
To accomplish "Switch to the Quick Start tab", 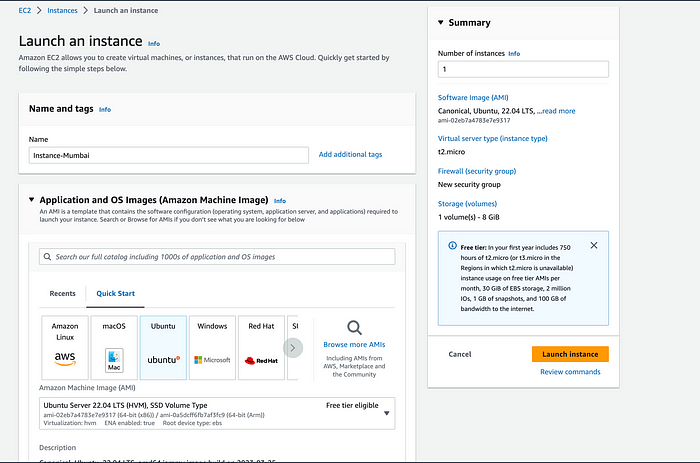I will [x=116, y=293].
